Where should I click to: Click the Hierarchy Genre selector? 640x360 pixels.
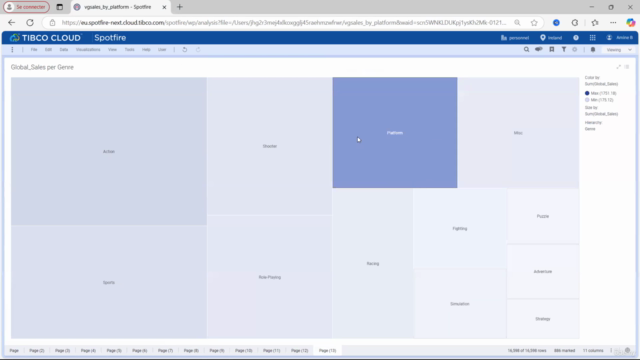(x=590, y=129)
